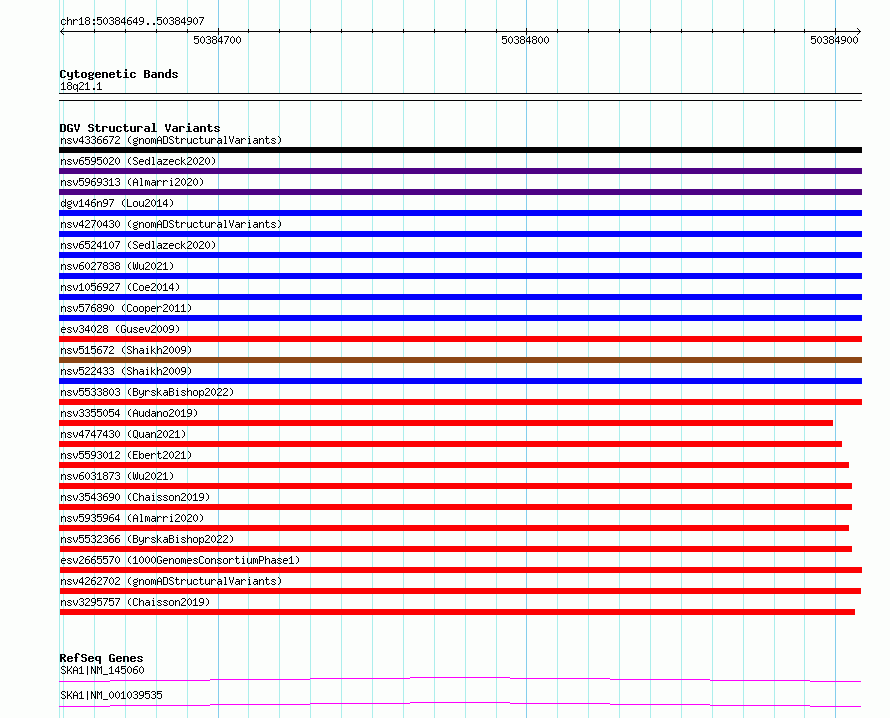This screenshot has height=718, width=890.
Task: Click the blue nsv4270430 variant bar
Action: click(x=460, y=234)
